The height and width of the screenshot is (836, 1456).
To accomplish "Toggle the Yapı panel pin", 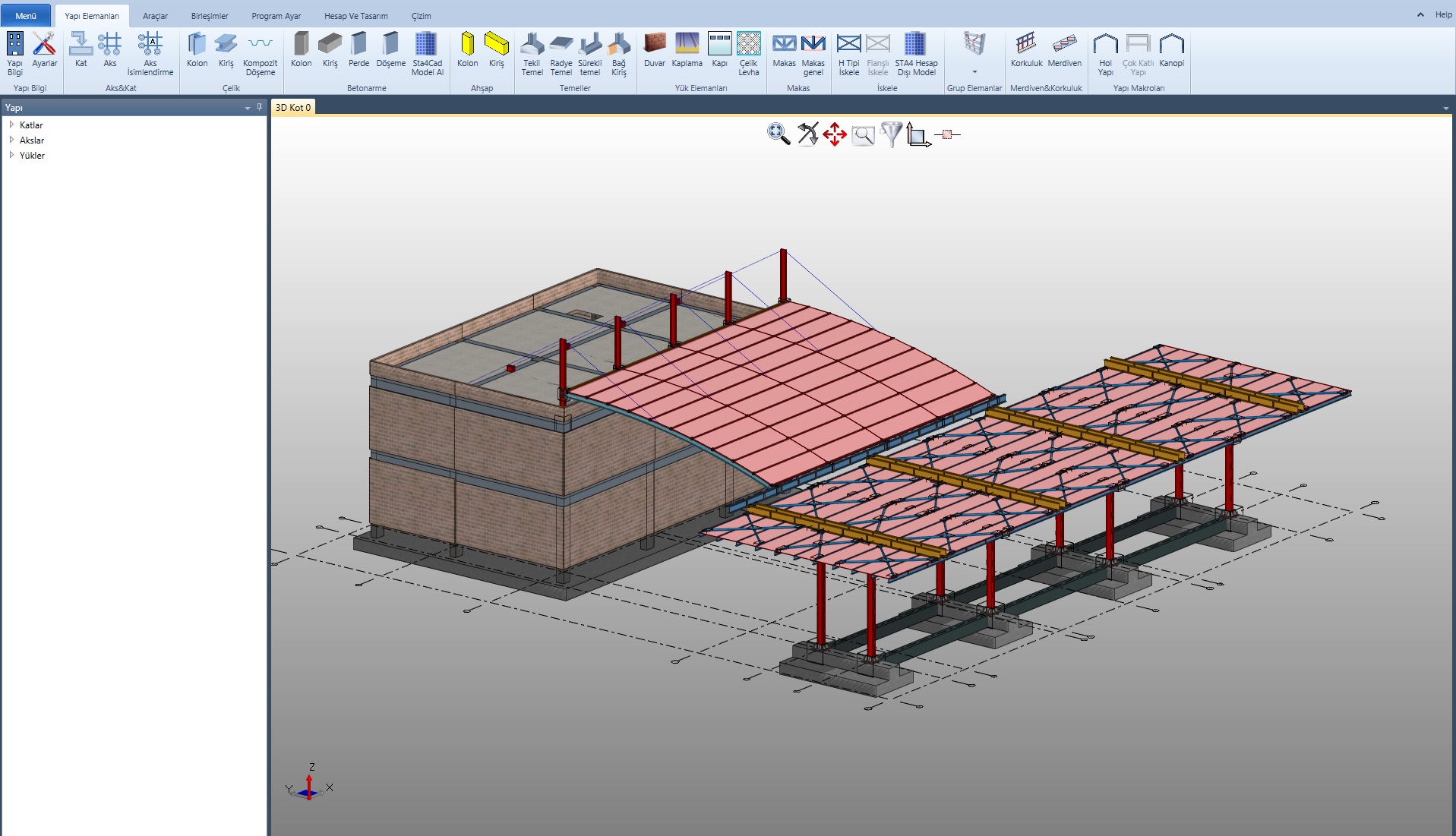I will pos(259,107).
